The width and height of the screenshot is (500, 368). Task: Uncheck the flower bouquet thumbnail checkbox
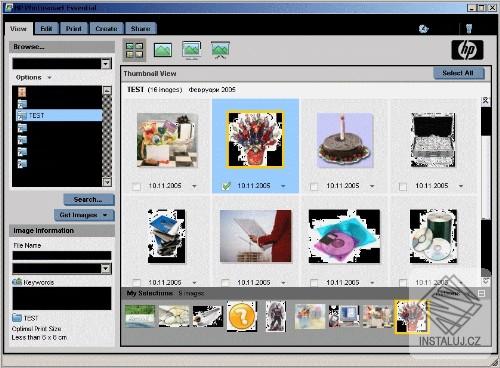coord(226,186)
